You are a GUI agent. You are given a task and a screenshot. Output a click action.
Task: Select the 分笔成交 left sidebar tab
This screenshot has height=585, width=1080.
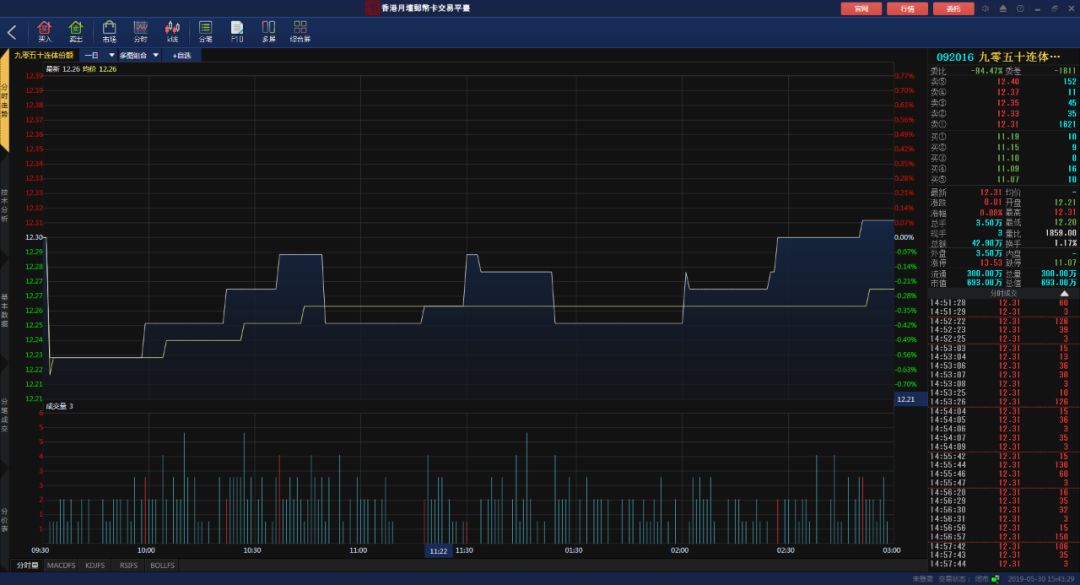[4, 415]
